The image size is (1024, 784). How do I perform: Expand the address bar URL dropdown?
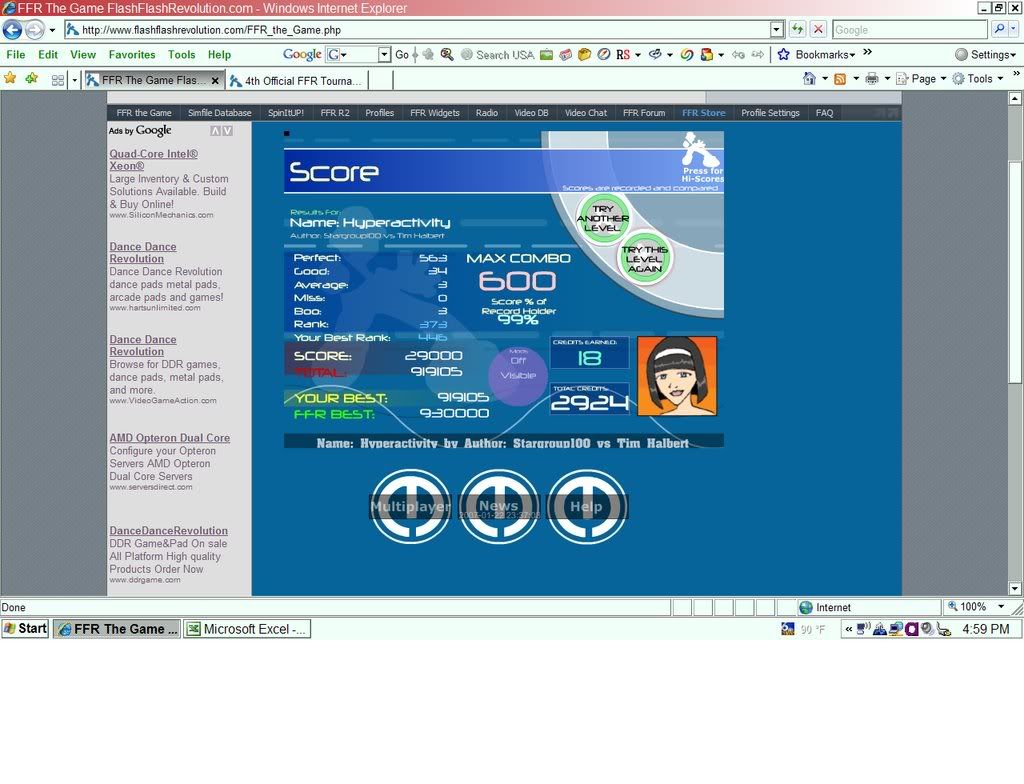click(x=776, y=30)
